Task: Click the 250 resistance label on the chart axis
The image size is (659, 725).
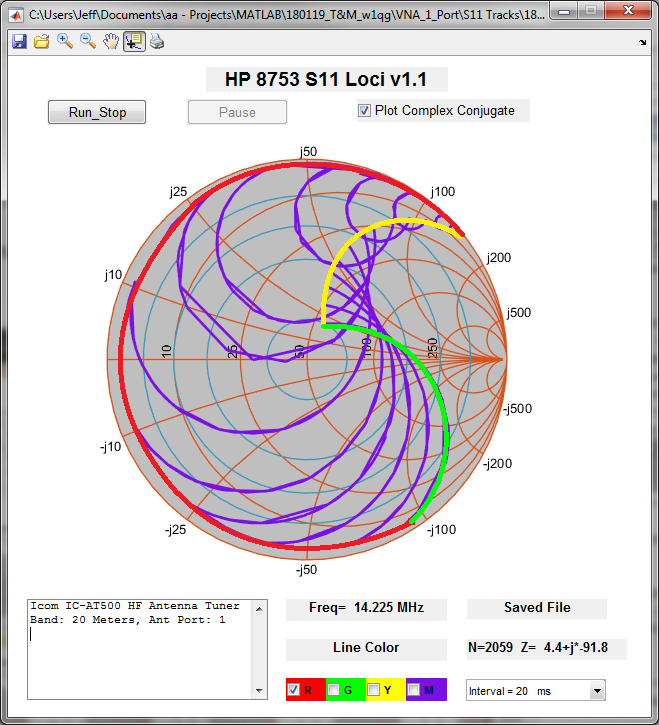Action: [x=432, y=348]
